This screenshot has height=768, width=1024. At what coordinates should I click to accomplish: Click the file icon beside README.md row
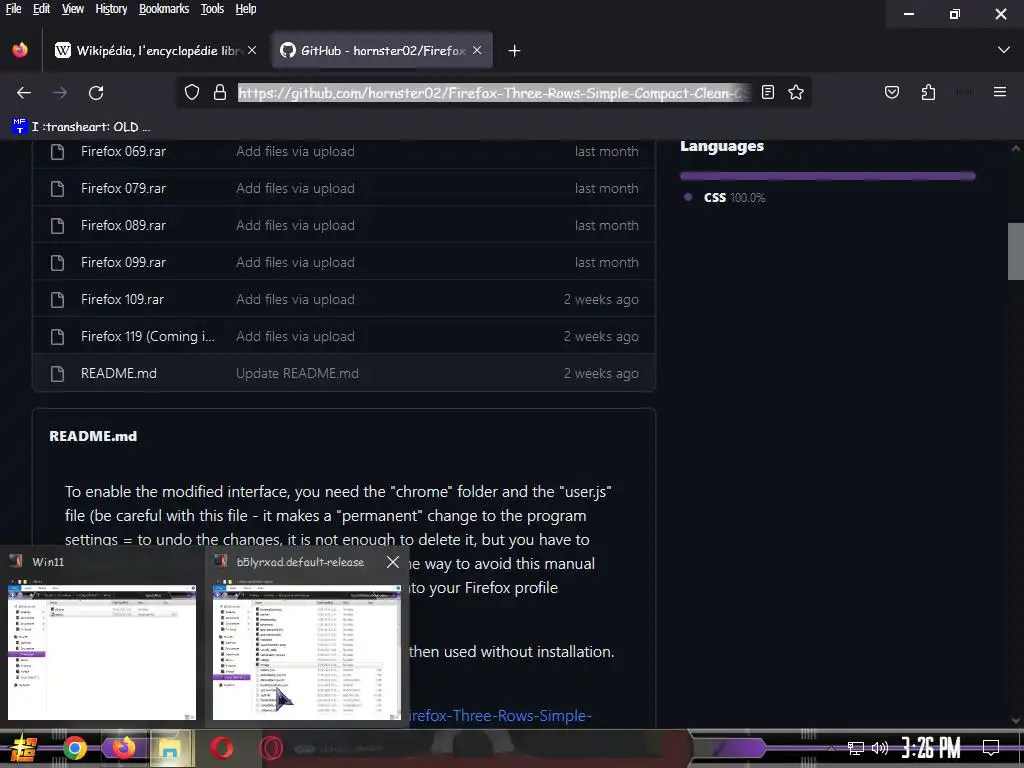coord(57,374)
